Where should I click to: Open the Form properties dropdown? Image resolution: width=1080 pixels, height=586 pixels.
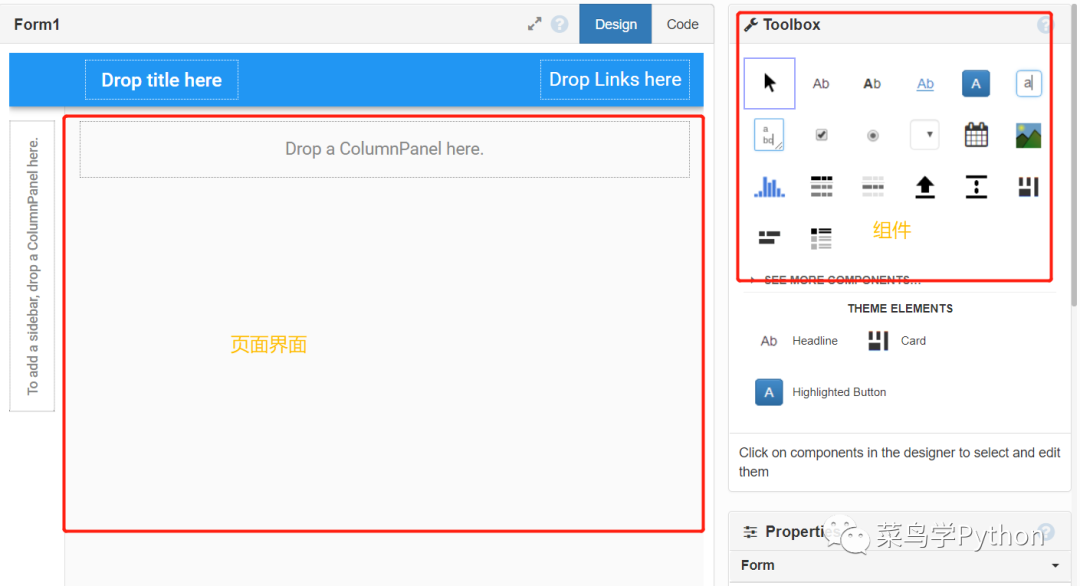[900, 565]
